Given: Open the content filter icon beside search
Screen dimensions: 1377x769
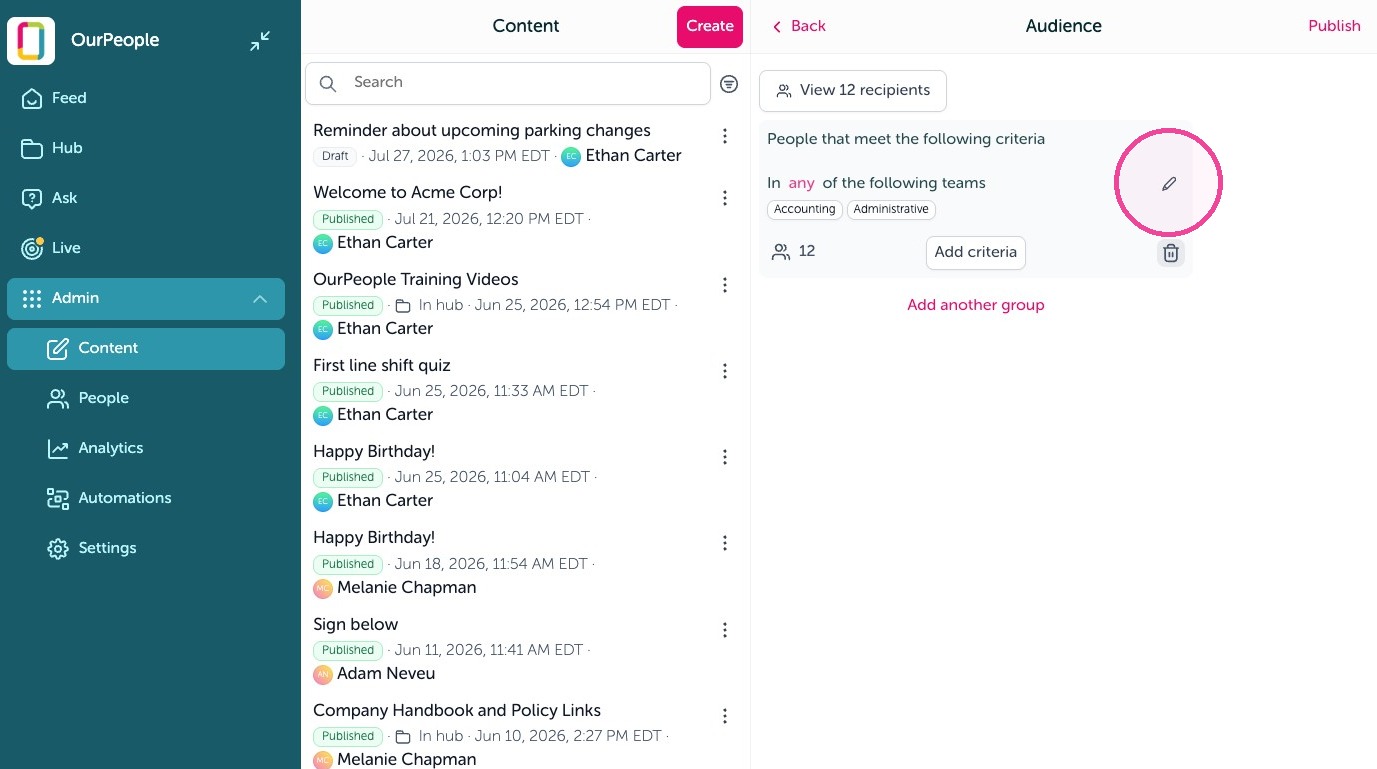Looking at the screenshot, I should pos(729,84).
